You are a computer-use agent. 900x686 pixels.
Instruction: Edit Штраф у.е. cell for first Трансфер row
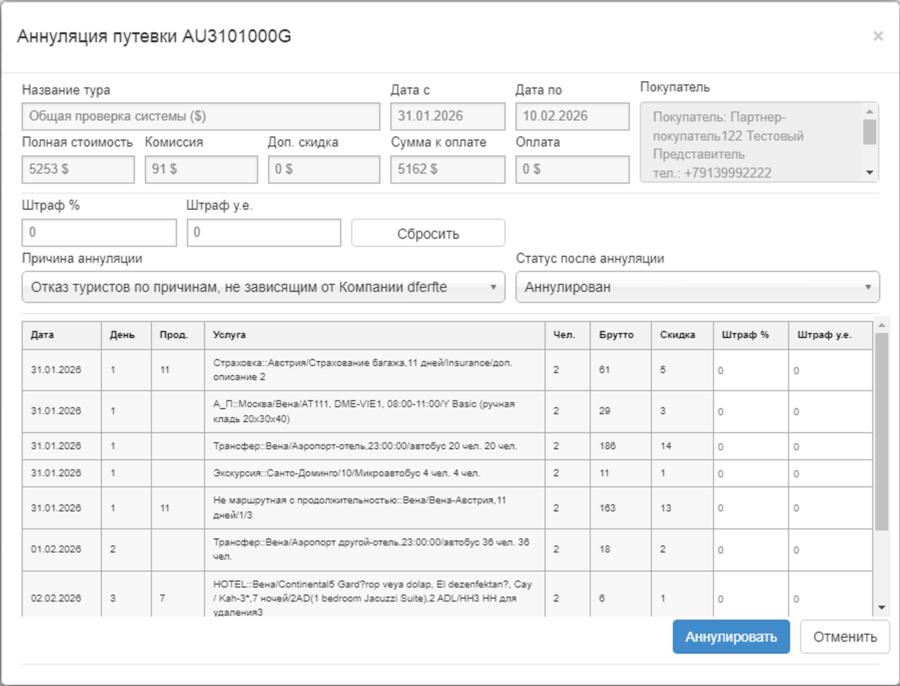tap(830, 447)
